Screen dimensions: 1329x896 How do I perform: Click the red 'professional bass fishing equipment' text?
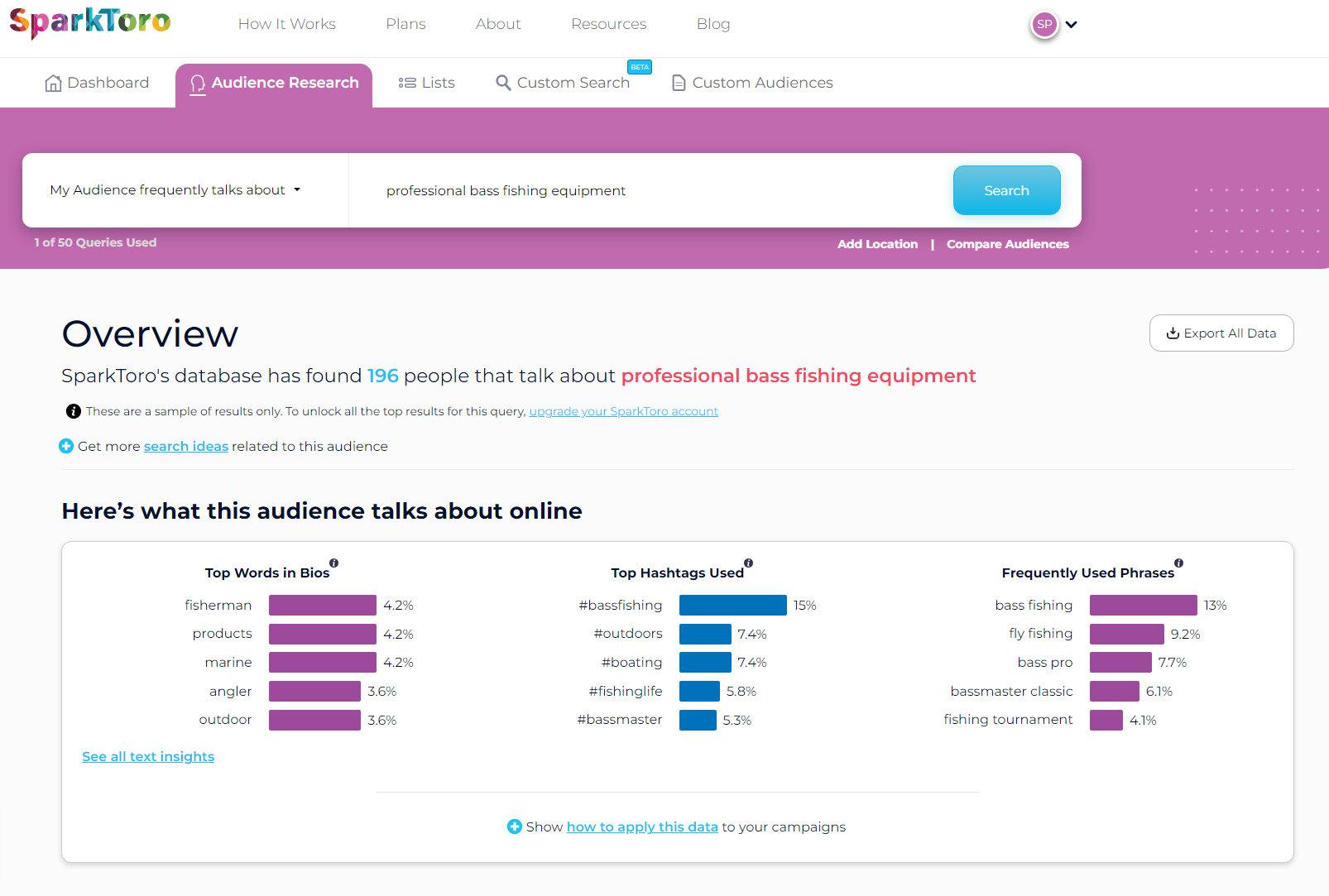point(799,376)
